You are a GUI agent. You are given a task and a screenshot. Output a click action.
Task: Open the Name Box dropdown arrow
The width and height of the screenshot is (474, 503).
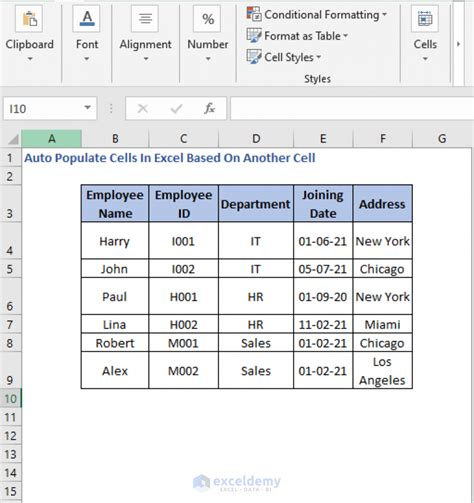(x=87, y=108)
